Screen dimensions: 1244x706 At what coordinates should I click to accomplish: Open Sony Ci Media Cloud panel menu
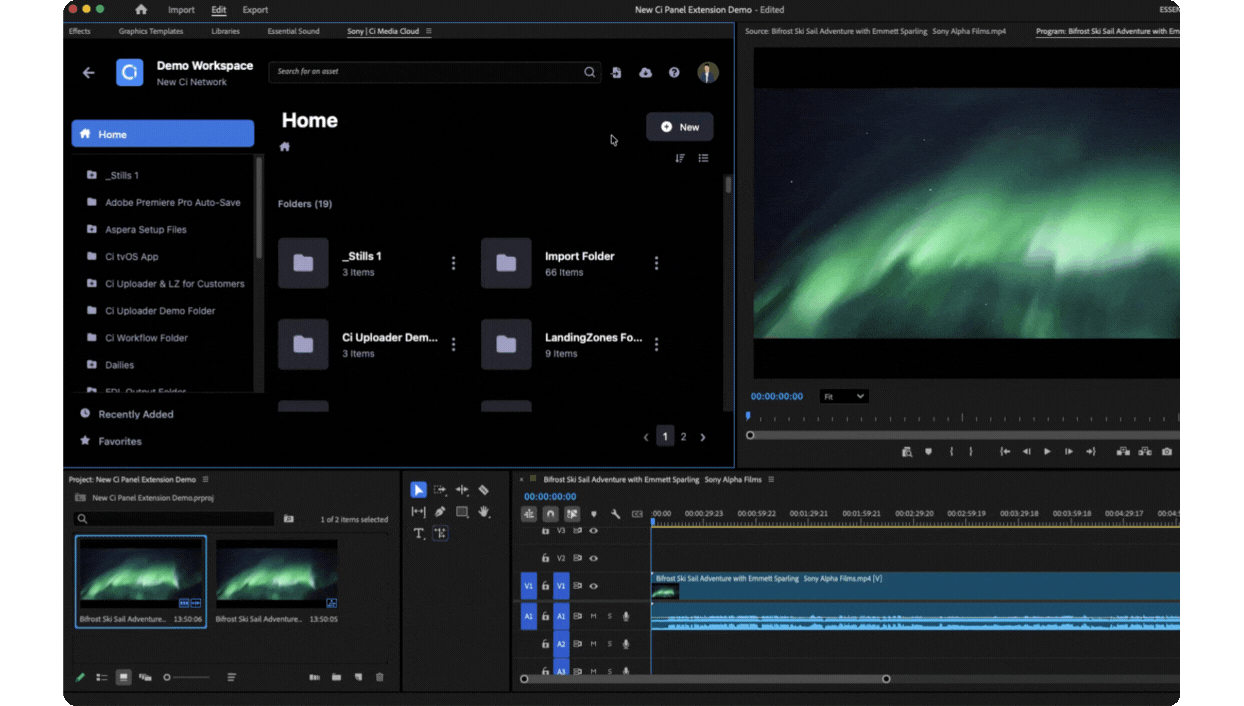tap(429, 31)
